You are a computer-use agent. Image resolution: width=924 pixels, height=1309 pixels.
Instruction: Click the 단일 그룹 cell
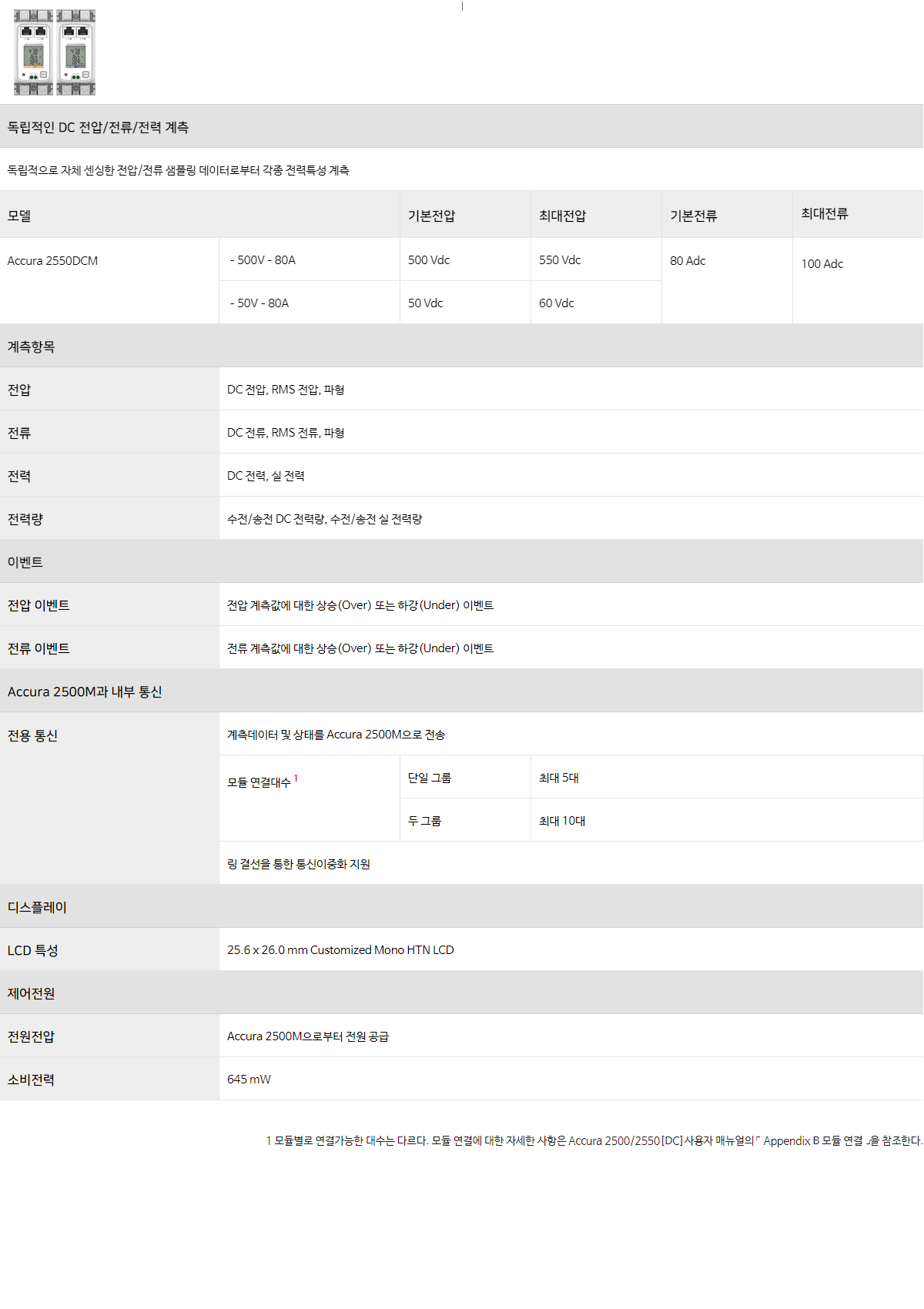pos(430,778)
